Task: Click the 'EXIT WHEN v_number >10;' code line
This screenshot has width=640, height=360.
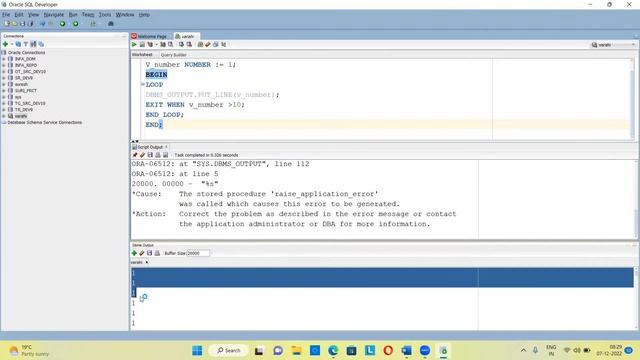Action: coord(195,105)
